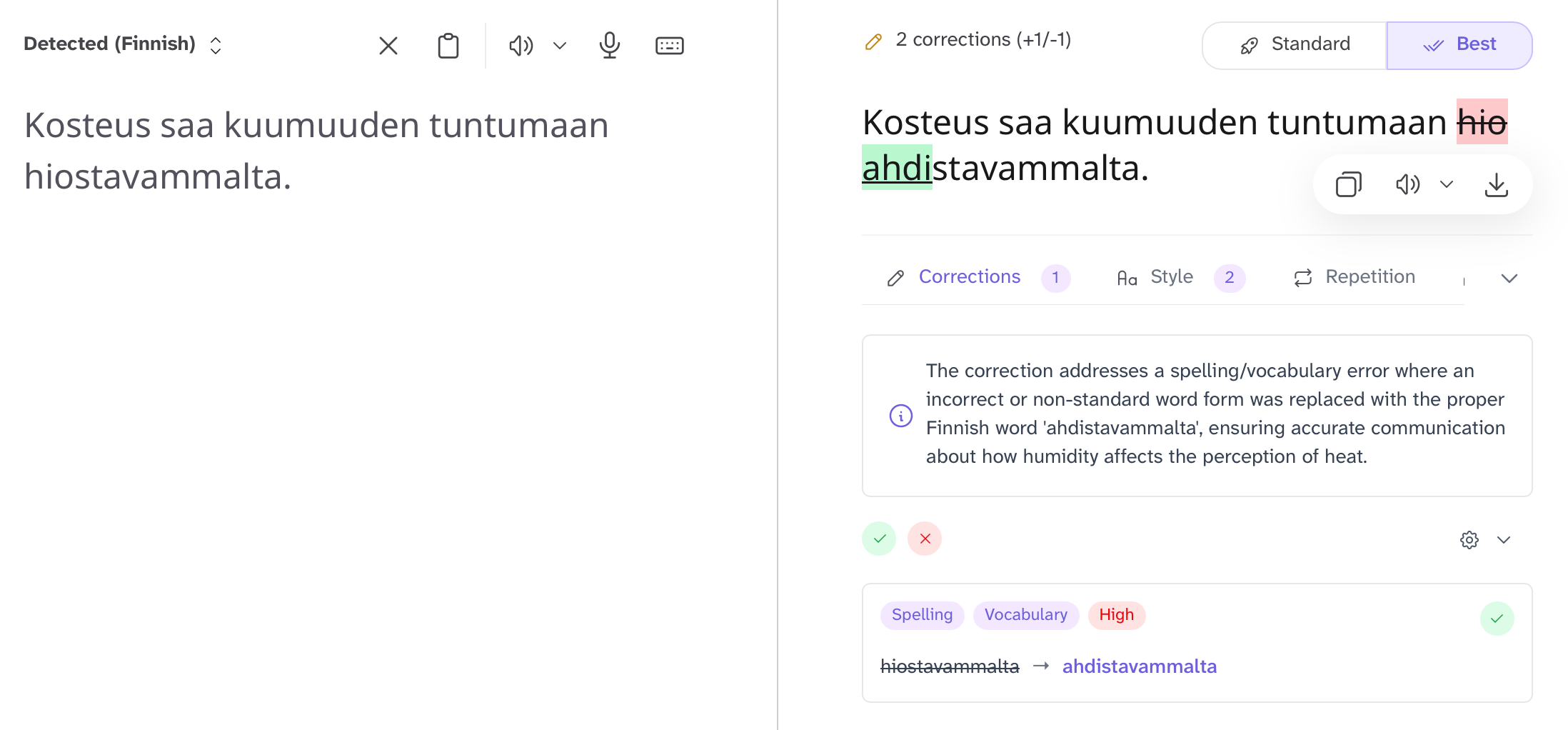Select the Best correction mode

tap(1459, 45)
